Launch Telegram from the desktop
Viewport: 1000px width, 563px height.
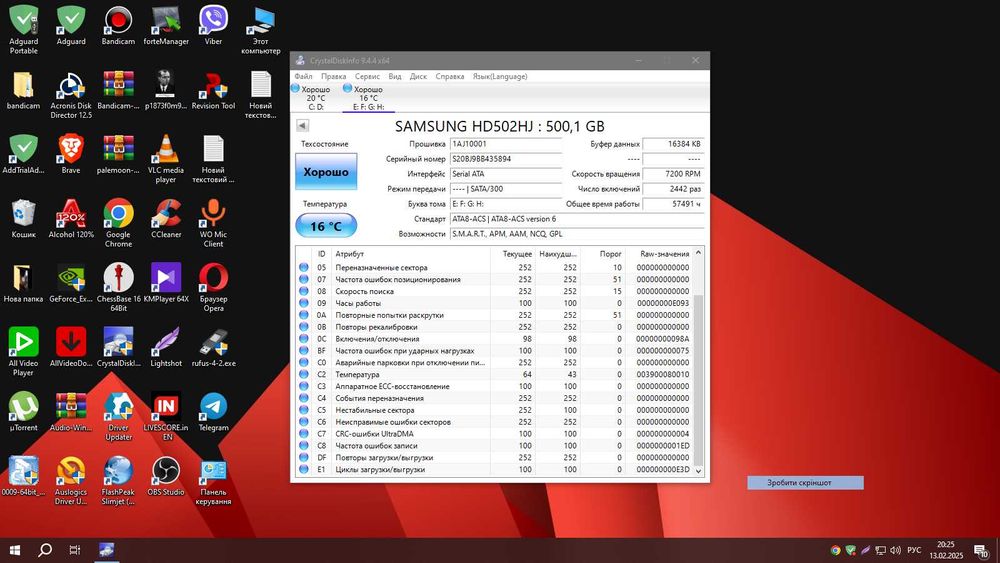click(213, 412)
